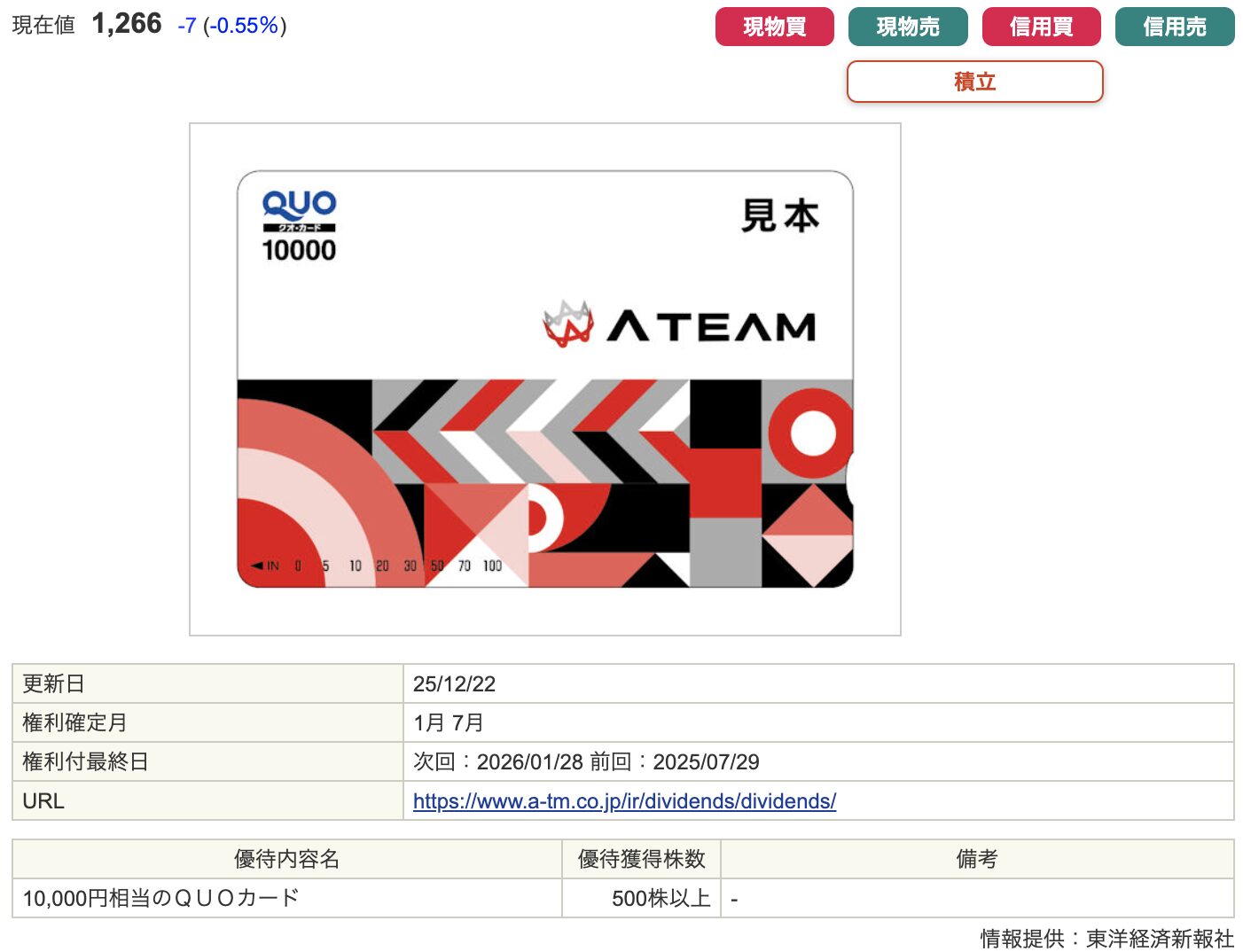
Task: Click the QUO logo on the card
Action: tap(299, 206)
